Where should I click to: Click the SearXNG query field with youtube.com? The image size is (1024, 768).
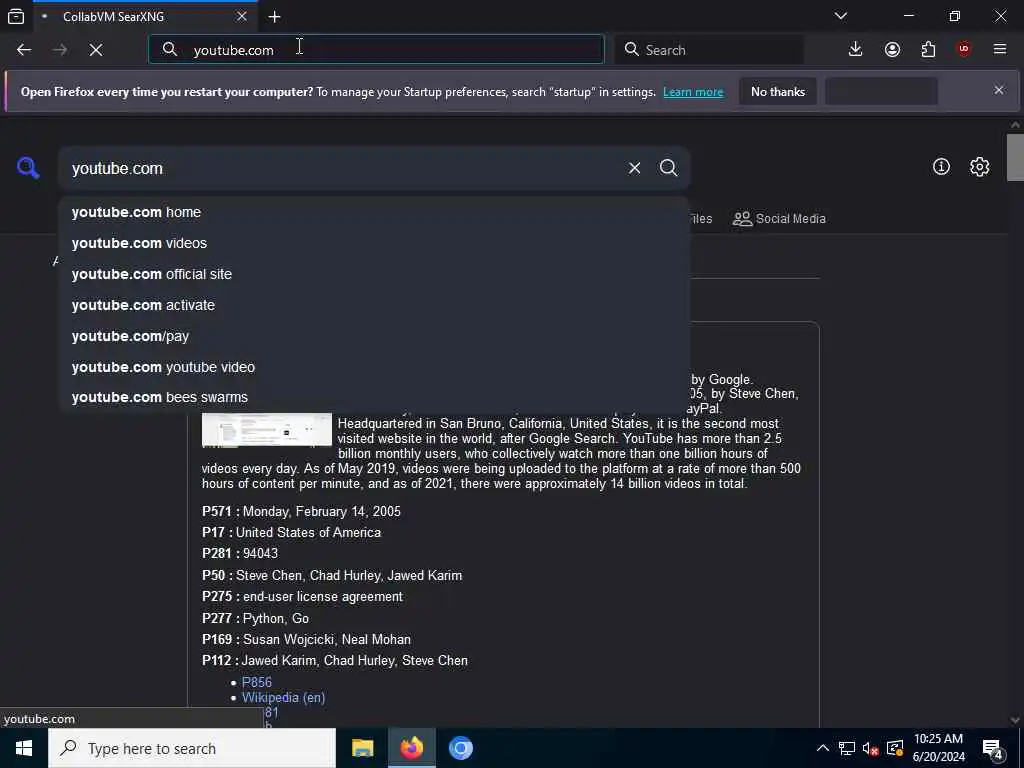[343, 168]
